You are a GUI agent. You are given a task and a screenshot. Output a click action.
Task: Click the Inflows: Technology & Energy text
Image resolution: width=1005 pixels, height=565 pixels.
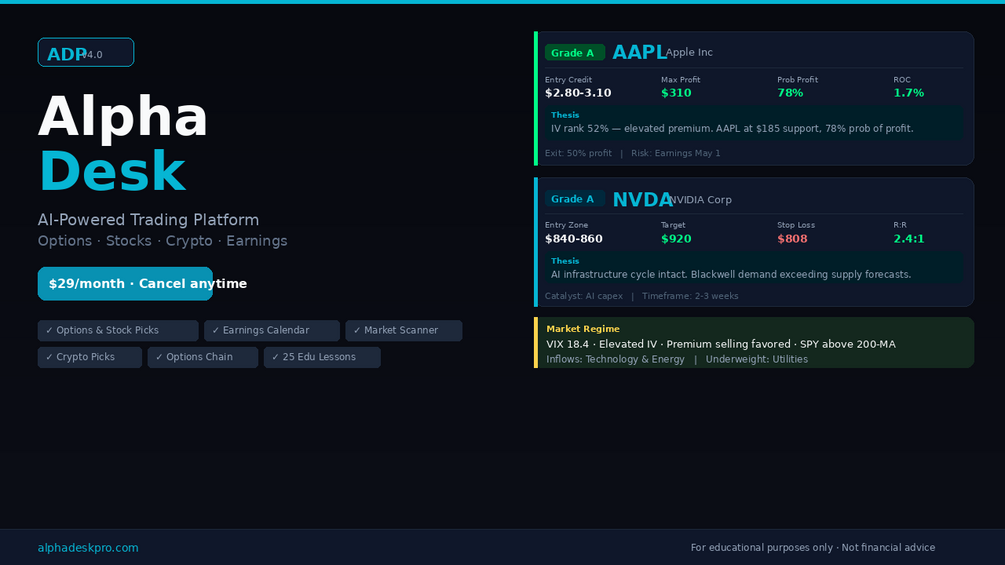point(615,359)
